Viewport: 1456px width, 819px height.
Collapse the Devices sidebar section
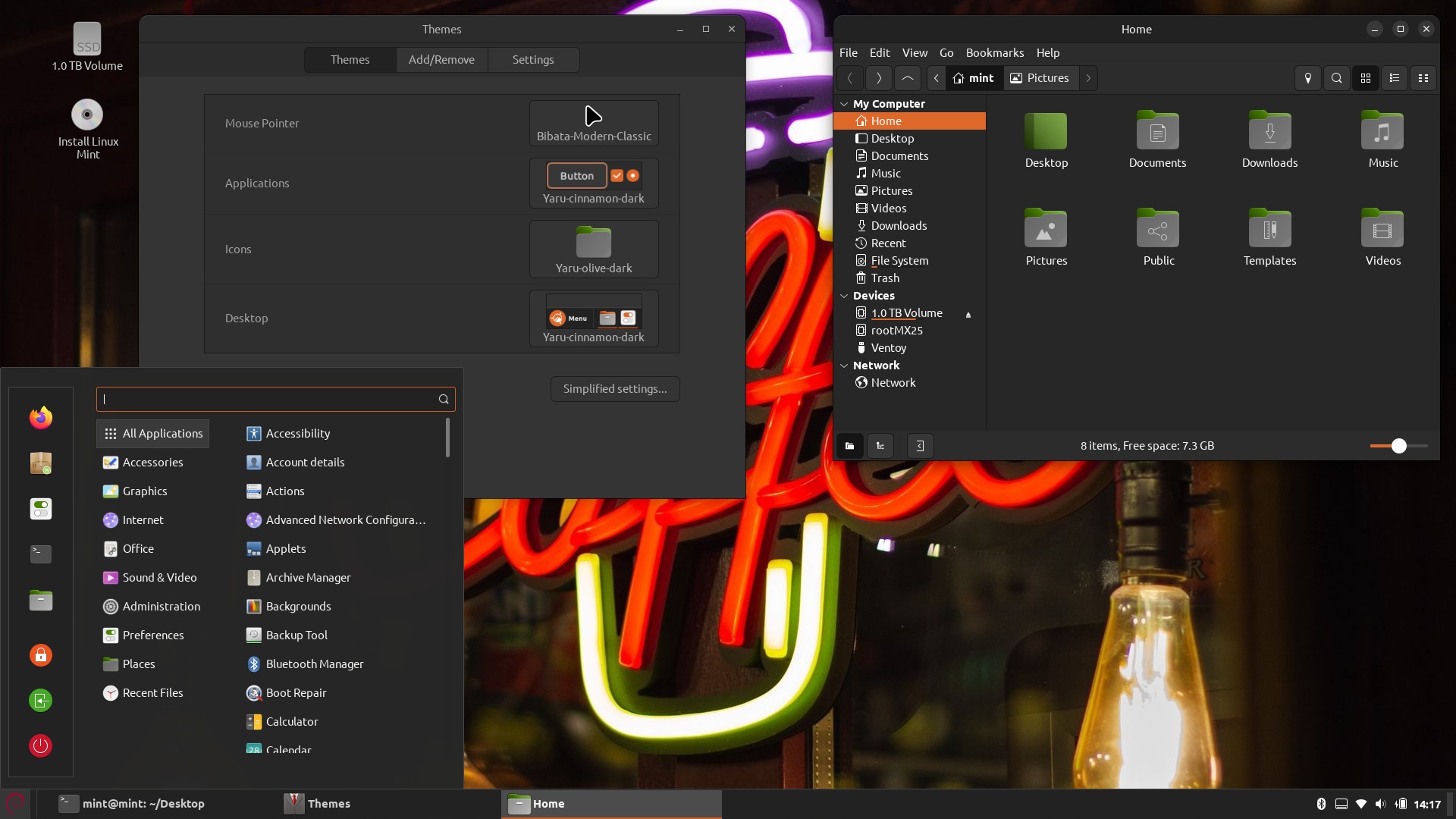(x=844, y=296)
